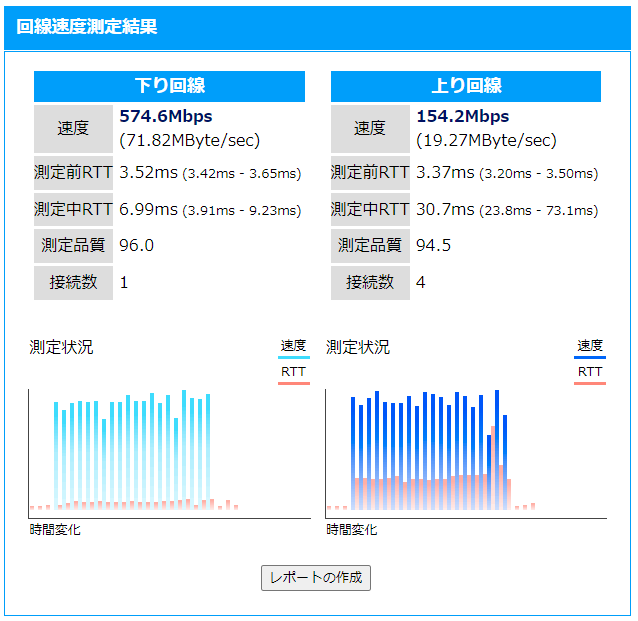Click the RTT legend swatch in upload chart
This screenshot has height=621, width=638.
click(x=590, y=383)
